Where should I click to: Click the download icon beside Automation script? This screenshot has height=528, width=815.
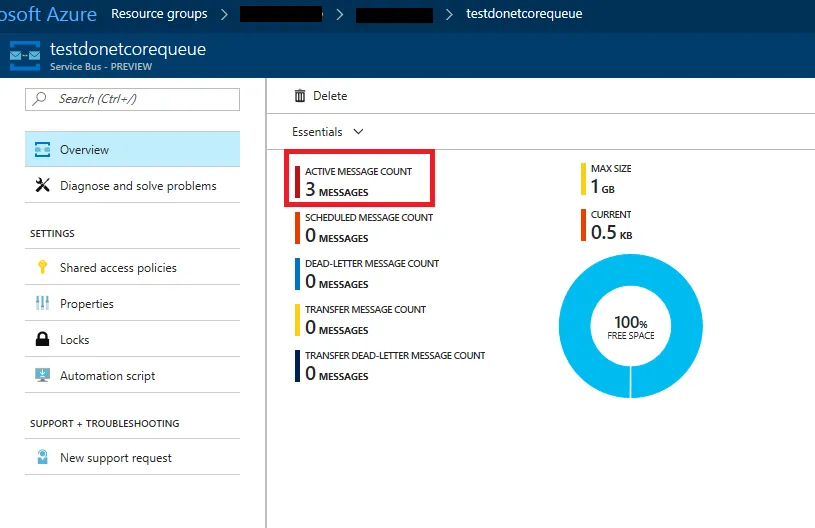click(42, 375)
